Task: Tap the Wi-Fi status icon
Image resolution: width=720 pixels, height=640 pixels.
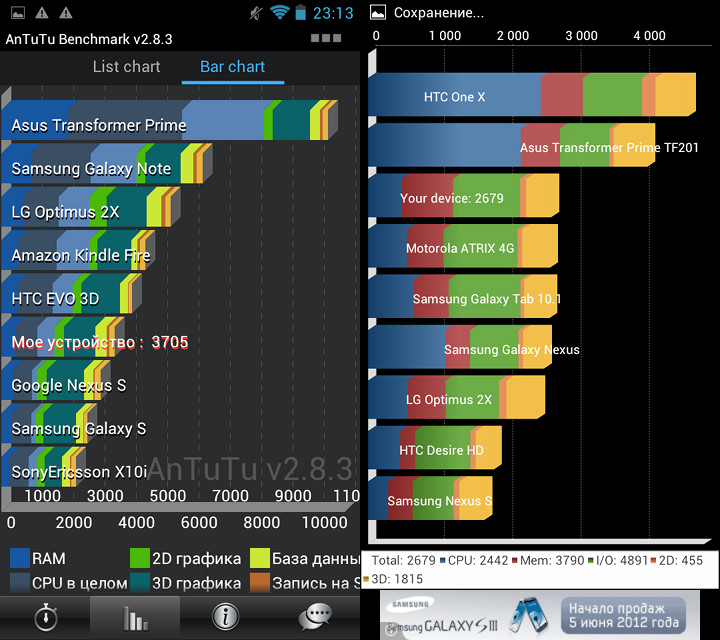Action: click(279, 12)
